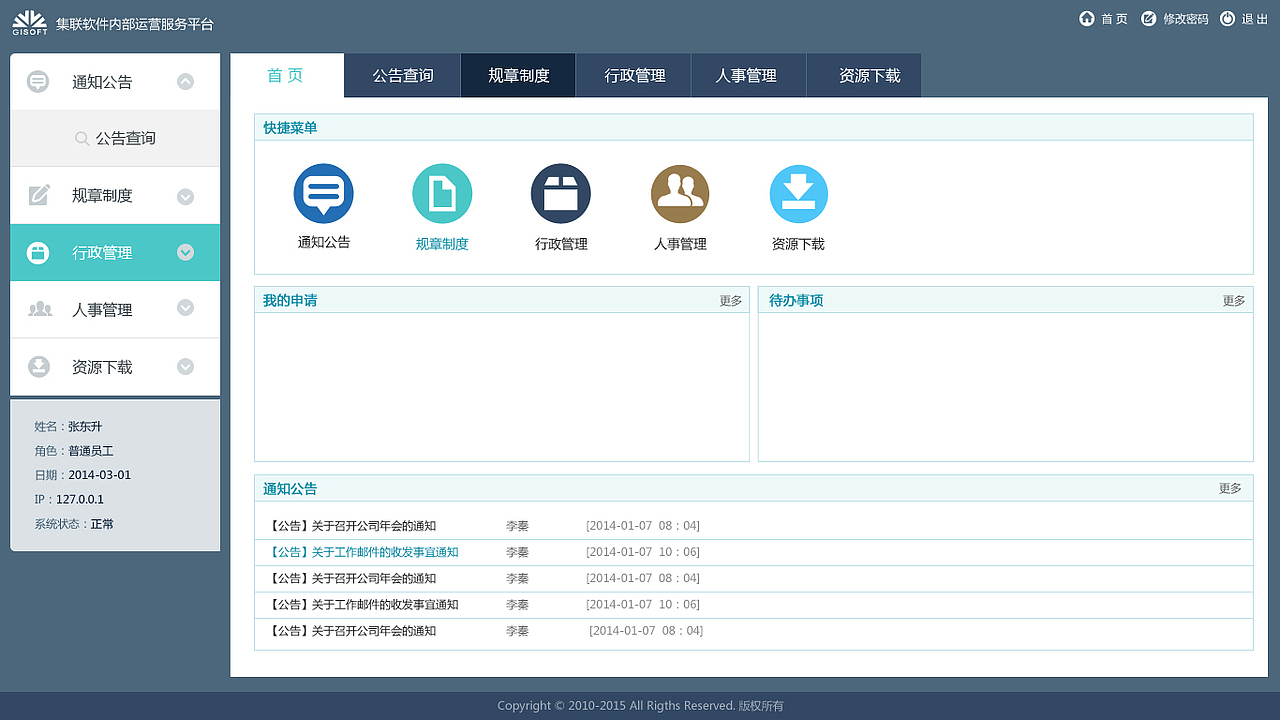Select 资源下载 sidebar menu label

coord(102,367)
